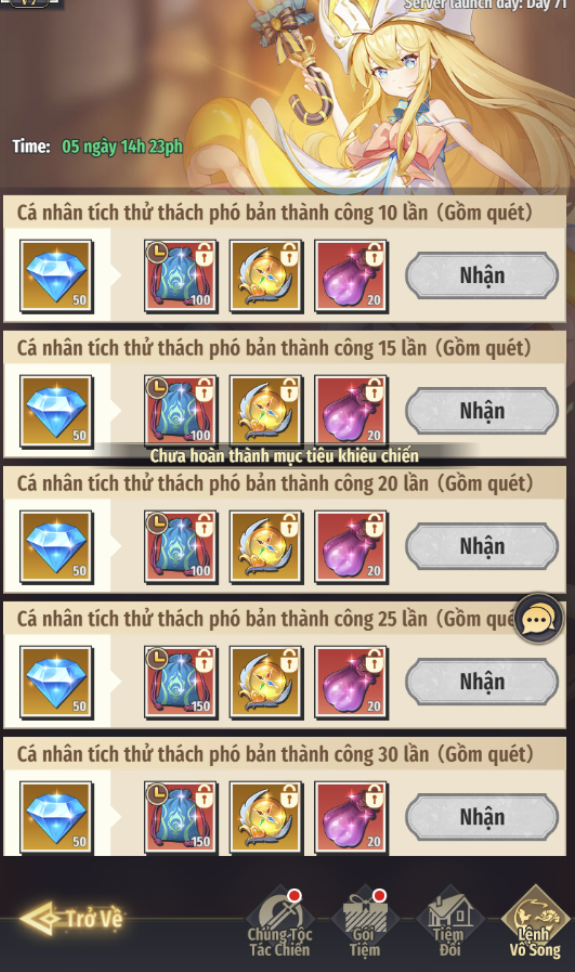The image size is (575, 972).
Task: Tap the blue bag 100 item in 10 lần row
Action: [x=181, y=276]
